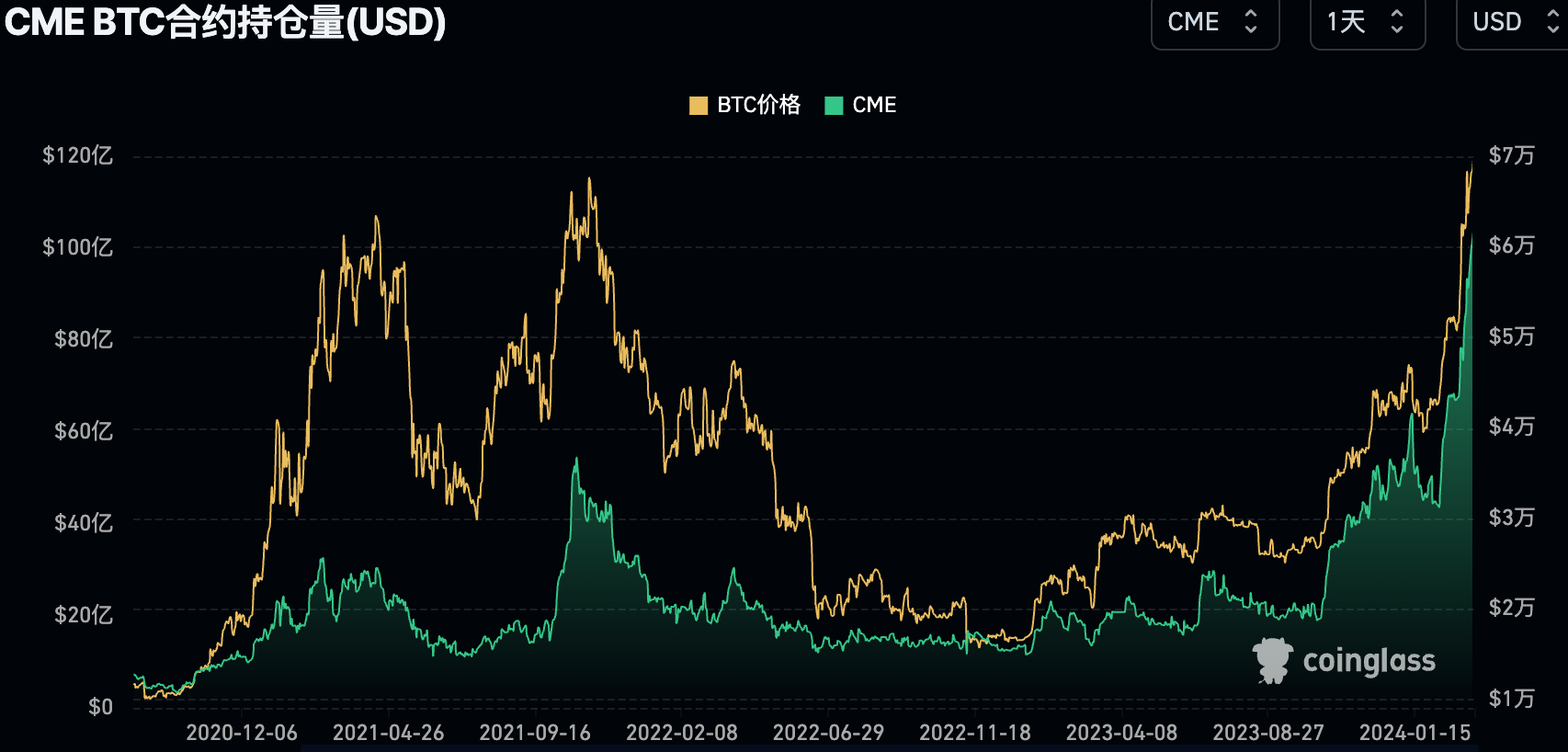The image size is (1568, 752).
Task: Click the 2023-04-08 date label
Action: (x=1121, y=733)
